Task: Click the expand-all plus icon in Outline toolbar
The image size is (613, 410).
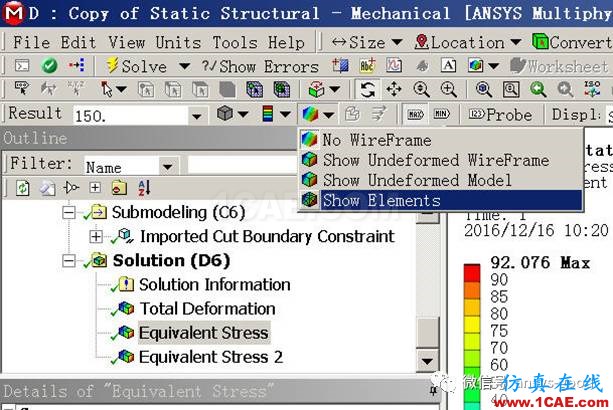Action: point(95,188)
